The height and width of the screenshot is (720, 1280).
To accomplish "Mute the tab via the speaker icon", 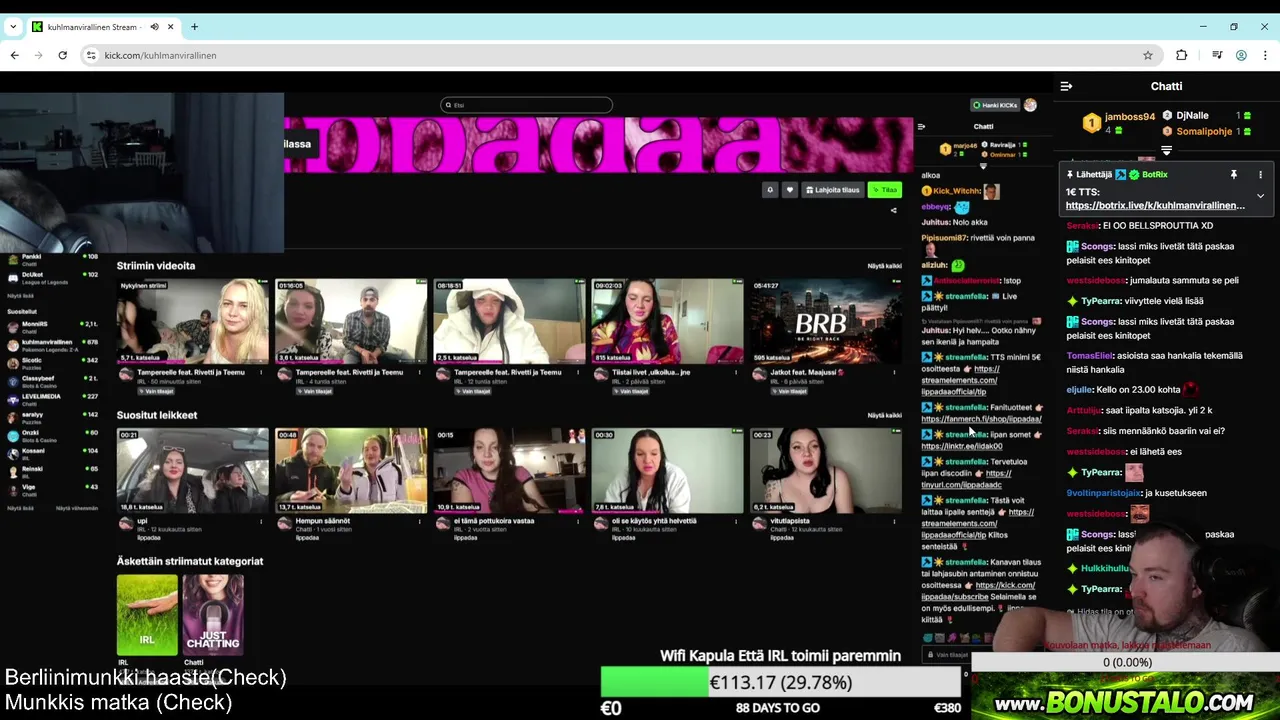I will [x=154, y=27].
